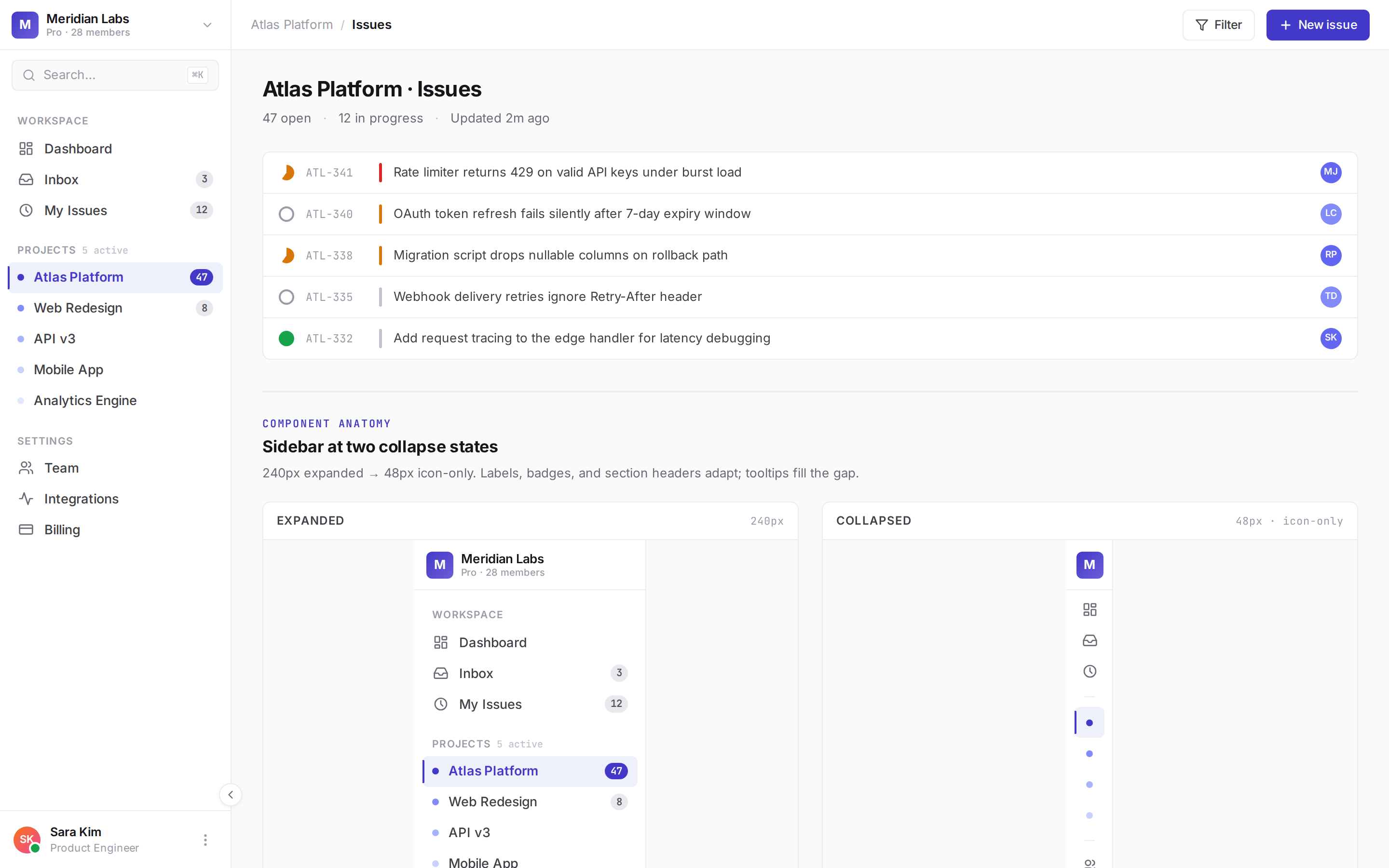Click the SK assignee avatar on ATL-332

pyautogui.click(x=1331, y=338)
